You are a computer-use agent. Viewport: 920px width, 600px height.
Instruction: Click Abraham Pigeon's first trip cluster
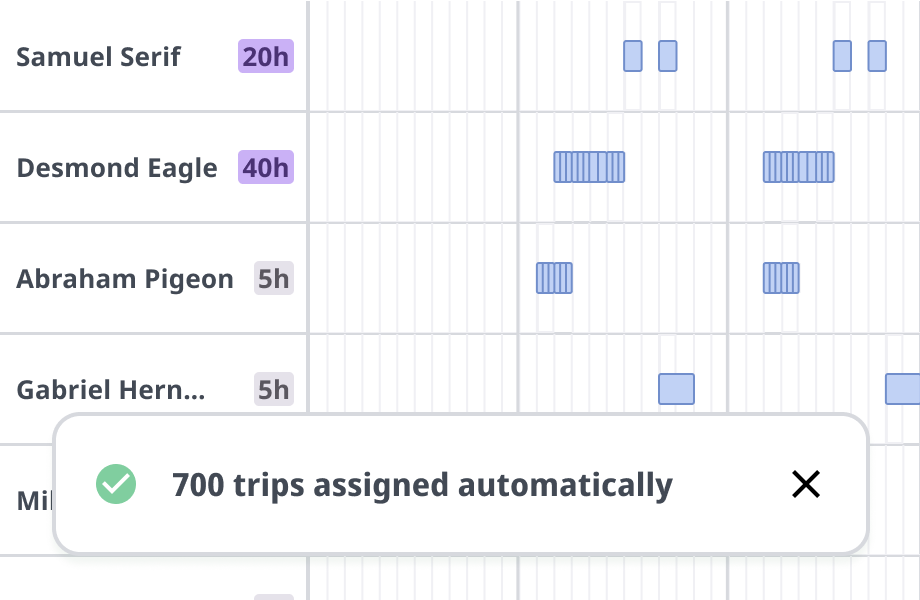click(554, 278)
